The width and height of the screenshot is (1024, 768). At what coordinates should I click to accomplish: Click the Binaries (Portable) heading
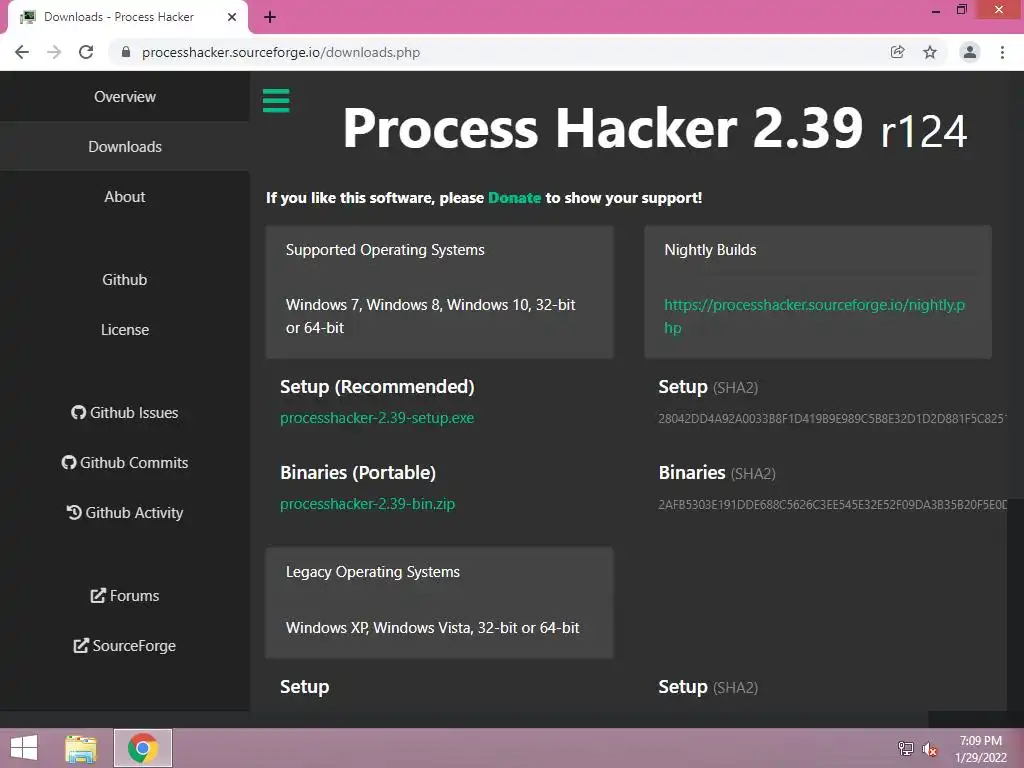[x=358, y=473]
